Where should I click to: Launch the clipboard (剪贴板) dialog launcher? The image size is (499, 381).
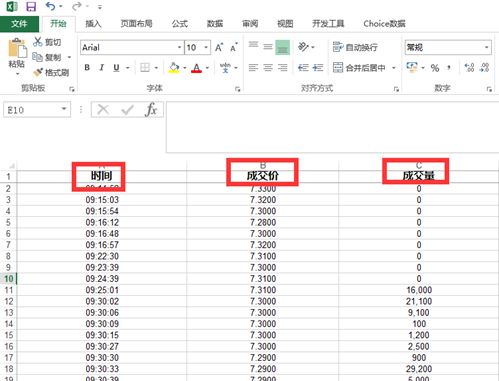(x=71, y=89)
